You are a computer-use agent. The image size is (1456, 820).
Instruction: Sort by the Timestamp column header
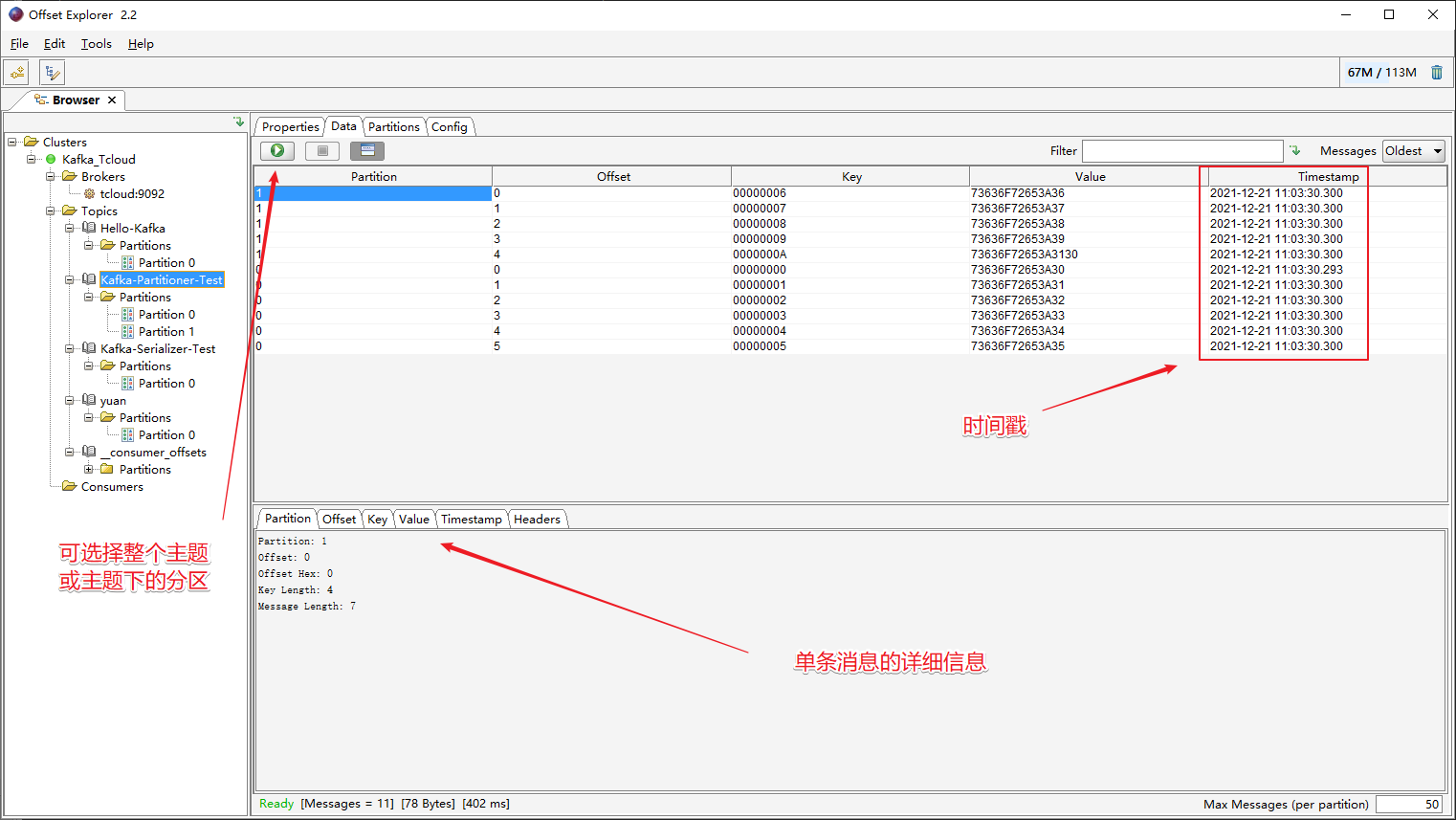click(x=1328, y=176)
